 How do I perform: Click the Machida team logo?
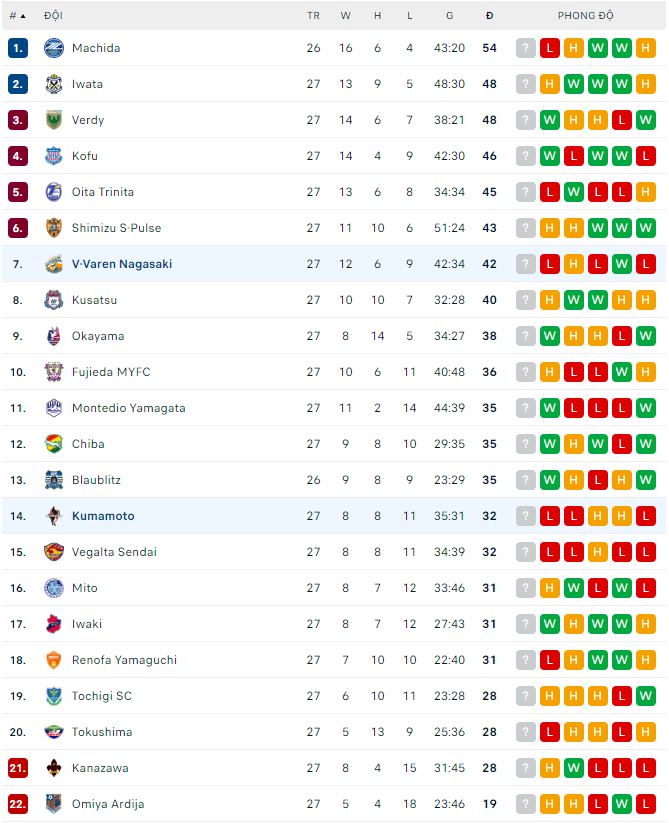54,48
